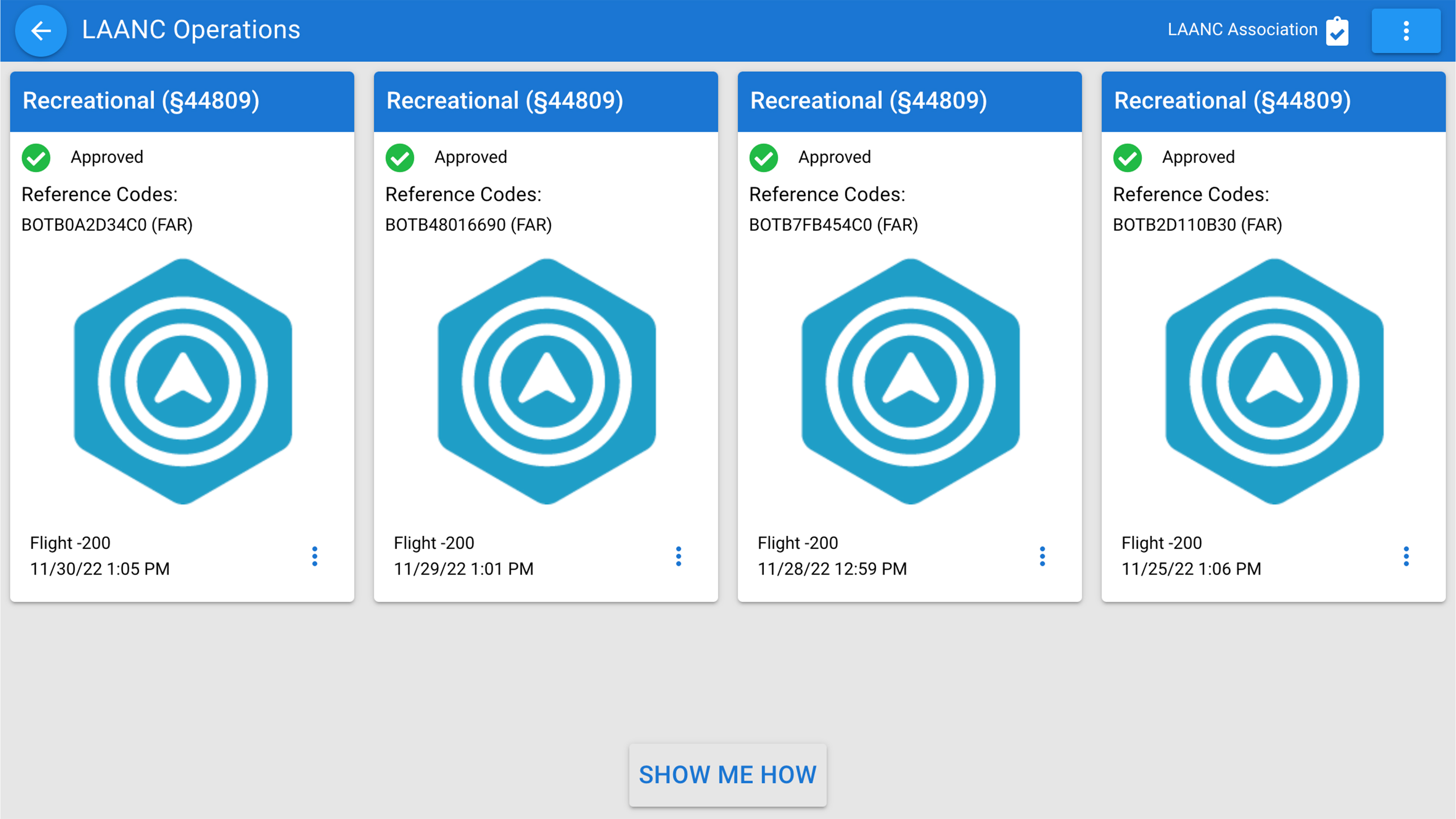Click the Approved status text on the BOTB0A2D34C0 card
1456x819 pixels.
click(107, 157)
